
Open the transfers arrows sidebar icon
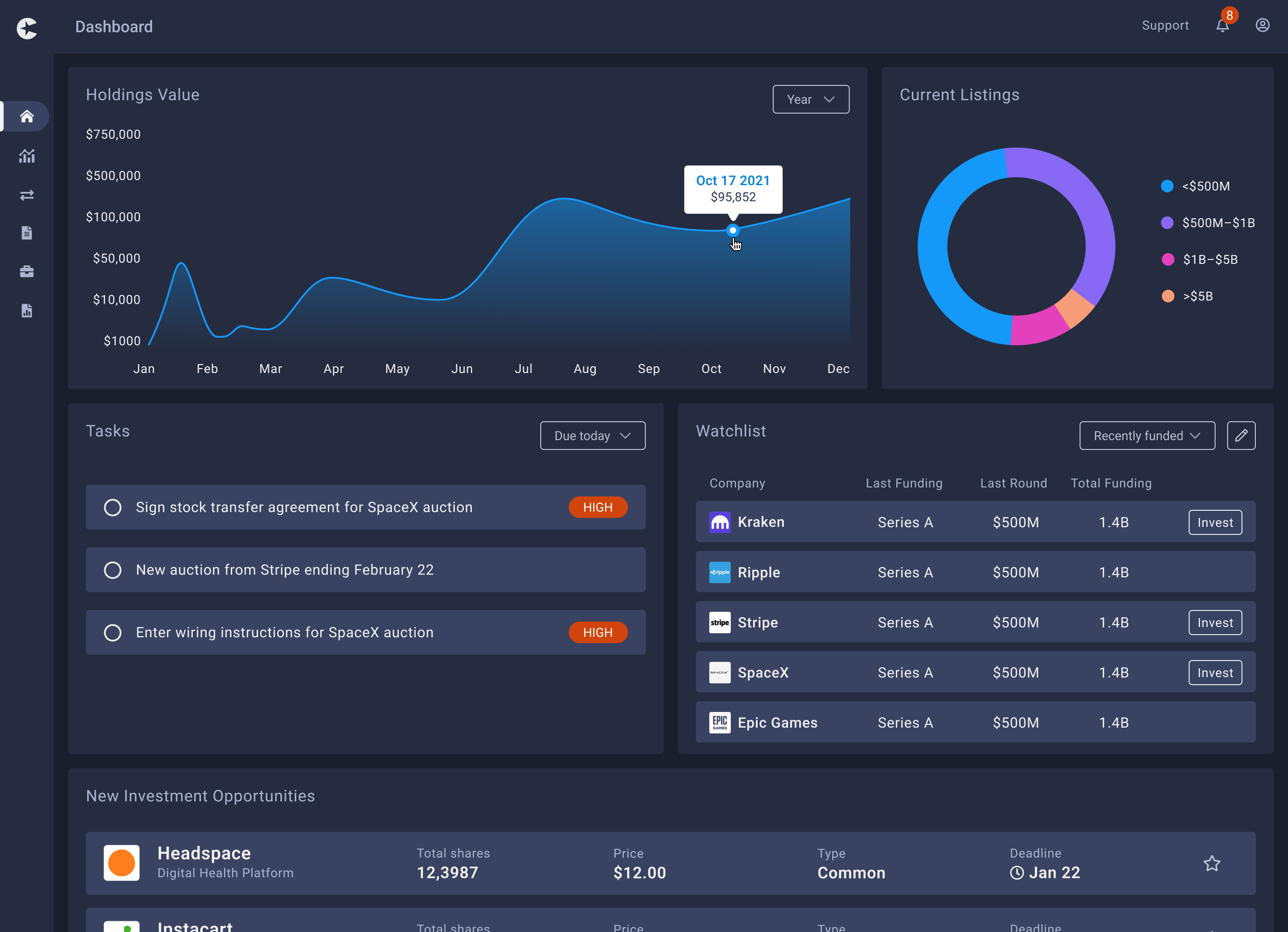[27, 195]
